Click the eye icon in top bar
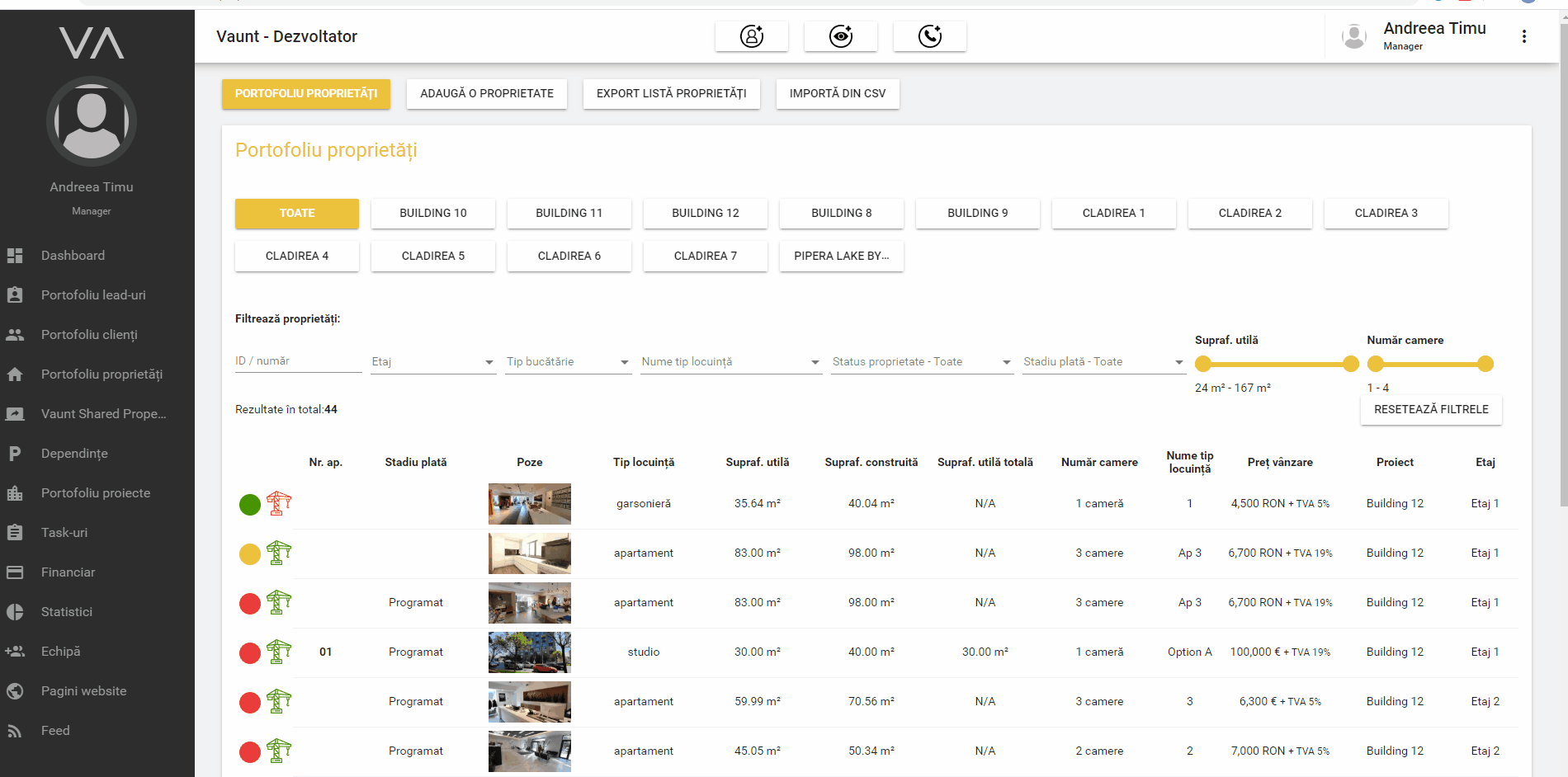 [x=840, y=36]
